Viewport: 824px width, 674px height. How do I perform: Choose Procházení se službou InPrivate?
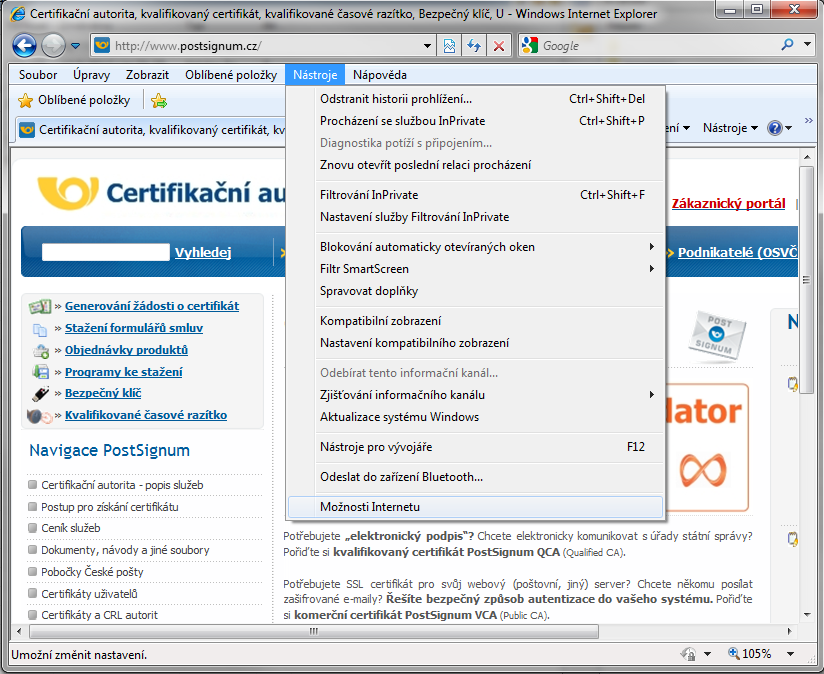coord(476,121)
